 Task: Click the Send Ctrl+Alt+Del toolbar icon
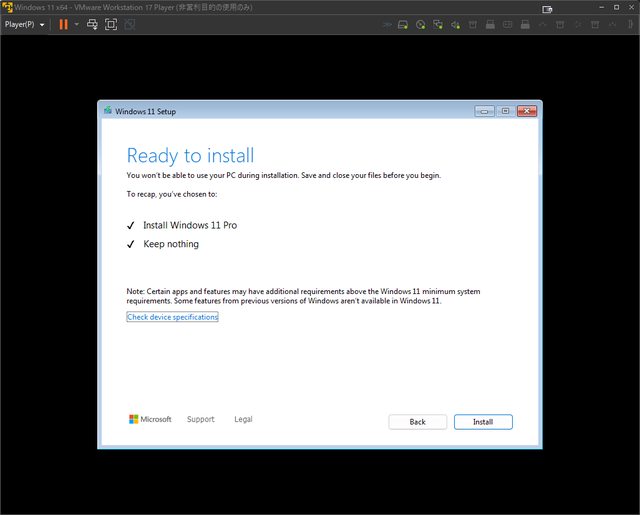pyautogui.click(x=92, y=24)
